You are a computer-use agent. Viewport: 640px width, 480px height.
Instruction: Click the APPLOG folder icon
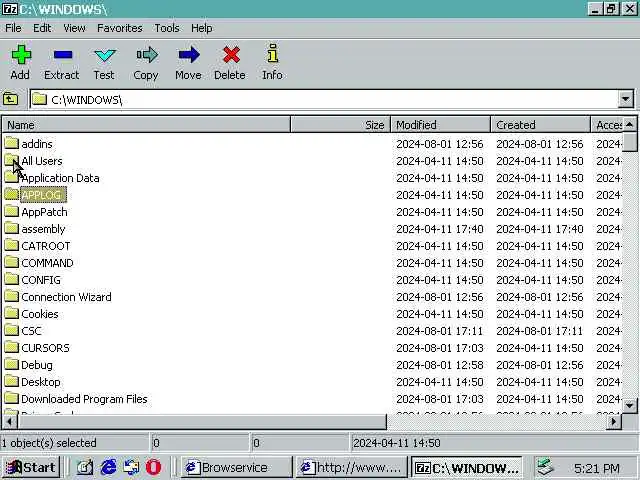[11, 194]
